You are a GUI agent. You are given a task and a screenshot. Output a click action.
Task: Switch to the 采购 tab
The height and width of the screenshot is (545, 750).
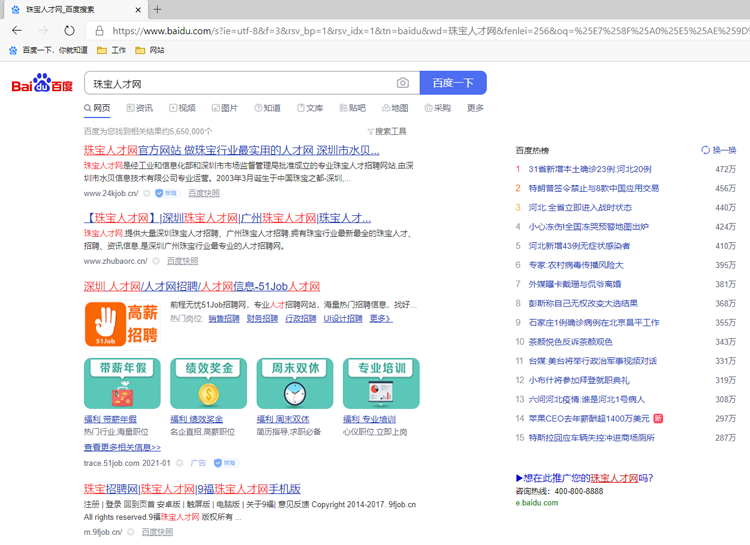[x=438, y=108]
